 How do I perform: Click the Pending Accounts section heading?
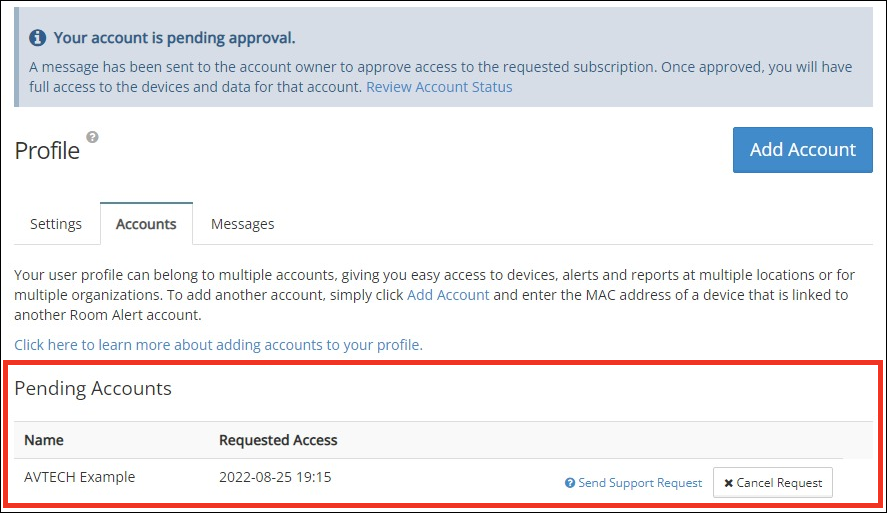(x=93, y=389)
